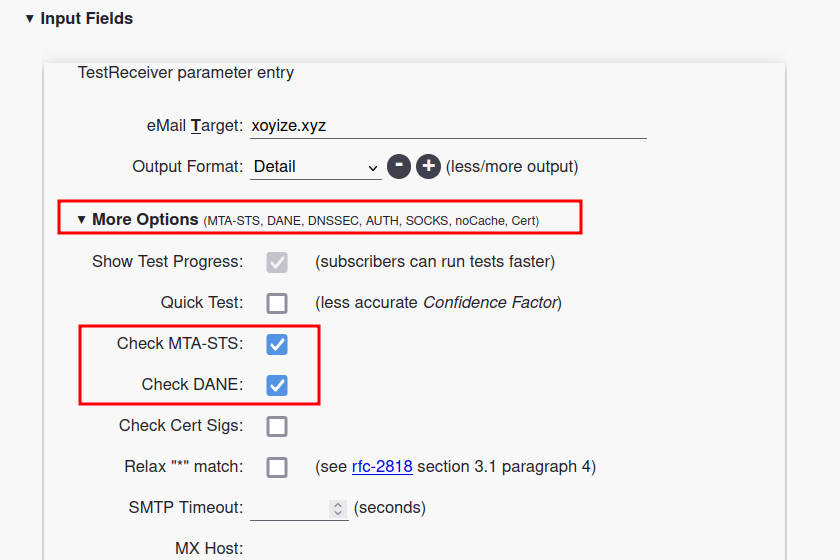Click the plus icon for more output
The height and width of the screenshot is (560, 840).
[429, 167]
